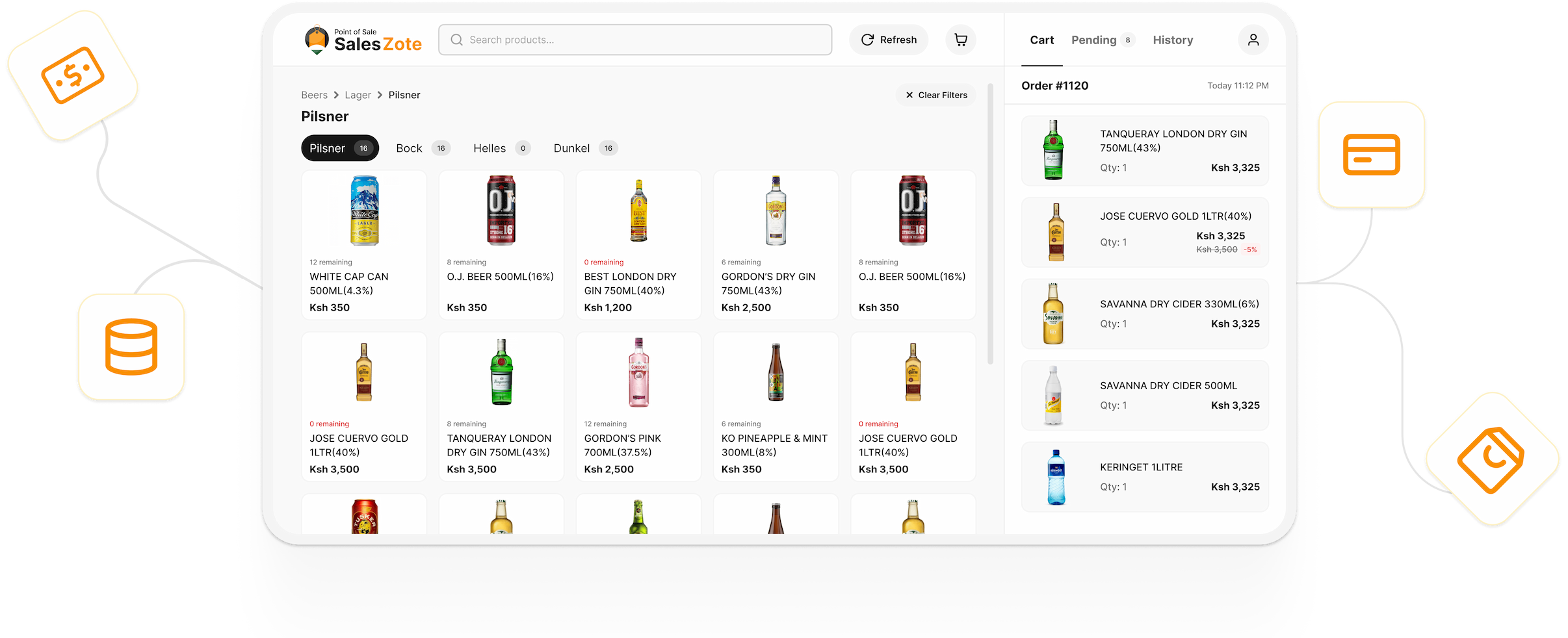Click the Today 11:12 PM timestamp
This screenshot has height=638, width=1568.
click(1238, 86)
